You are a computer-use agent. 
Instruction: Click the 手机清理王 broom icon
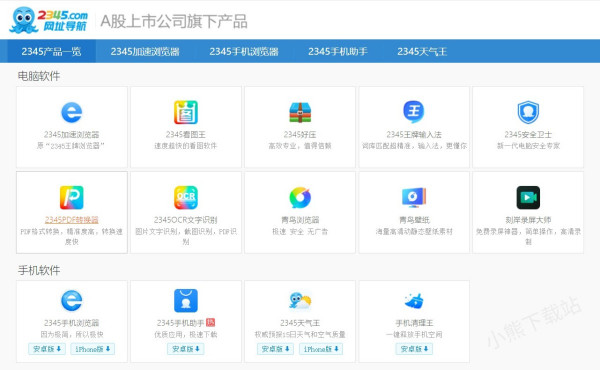coord(414,301)
